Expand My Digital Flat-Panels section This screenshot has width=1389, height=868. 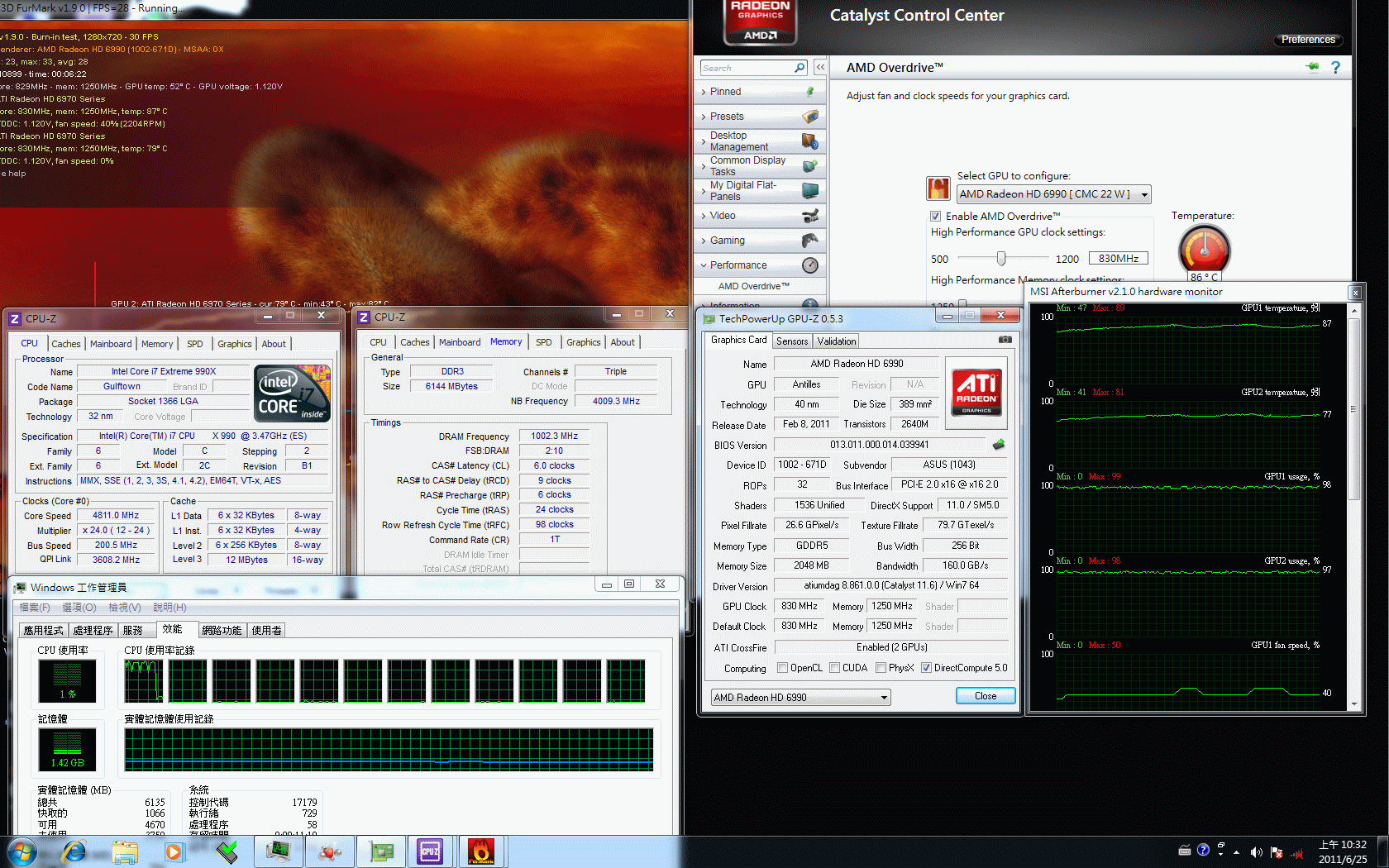coord(759,191)
